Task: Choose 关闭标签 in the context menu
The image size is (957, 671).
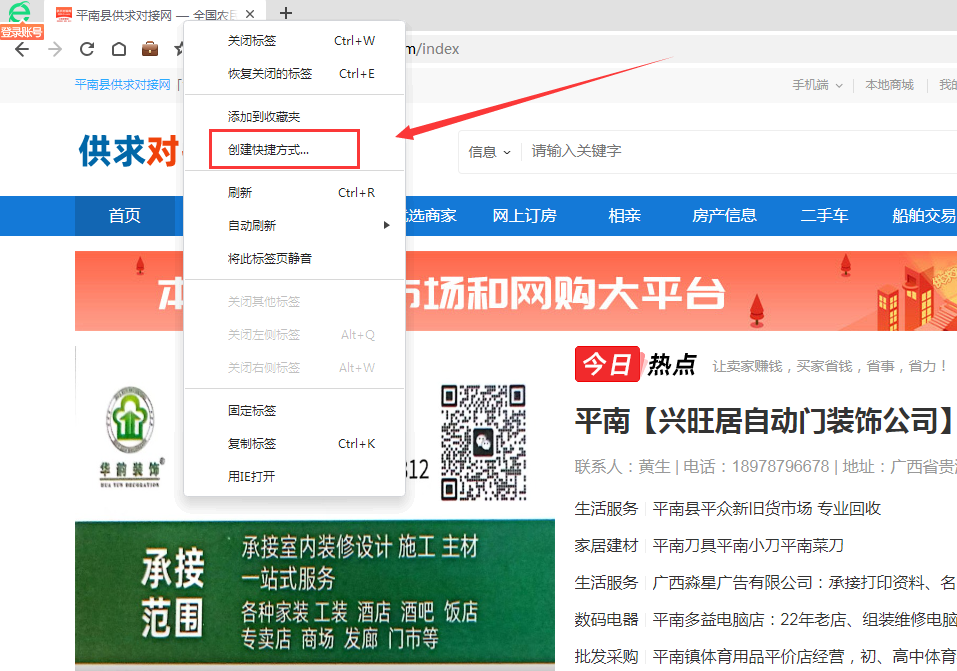Action: click(x=251, y=41)
